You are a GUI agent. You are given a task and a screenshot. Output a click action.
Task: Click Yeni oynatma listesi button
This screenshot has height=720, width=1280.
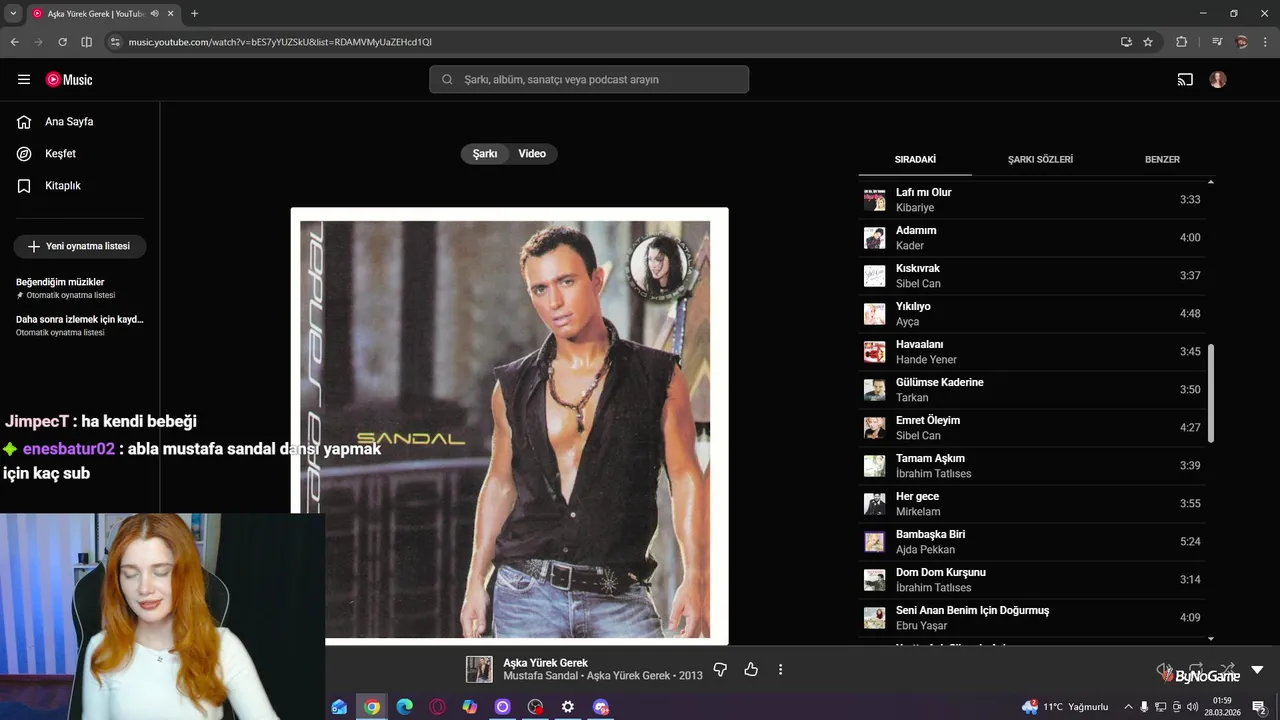pos(80,246)
